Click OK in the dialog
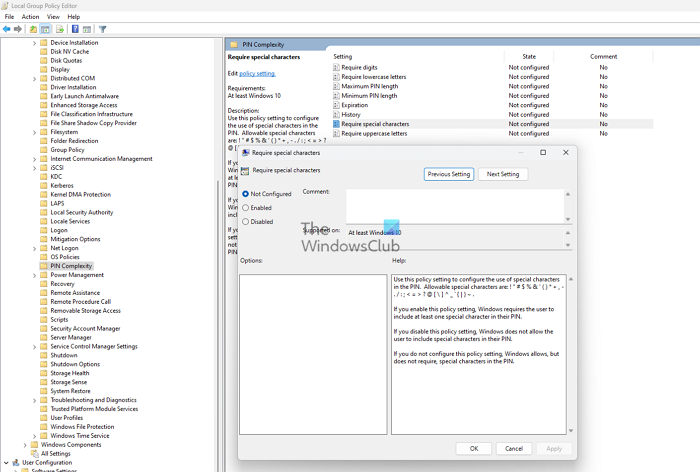The image size is (700, 472). pos(474,448)
